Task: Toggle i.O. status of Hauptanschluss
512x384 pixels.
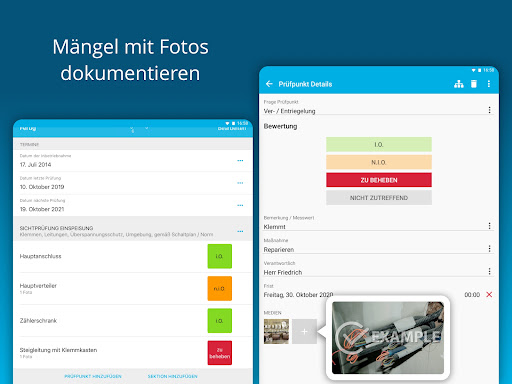Action: click(x=220, y=256)
